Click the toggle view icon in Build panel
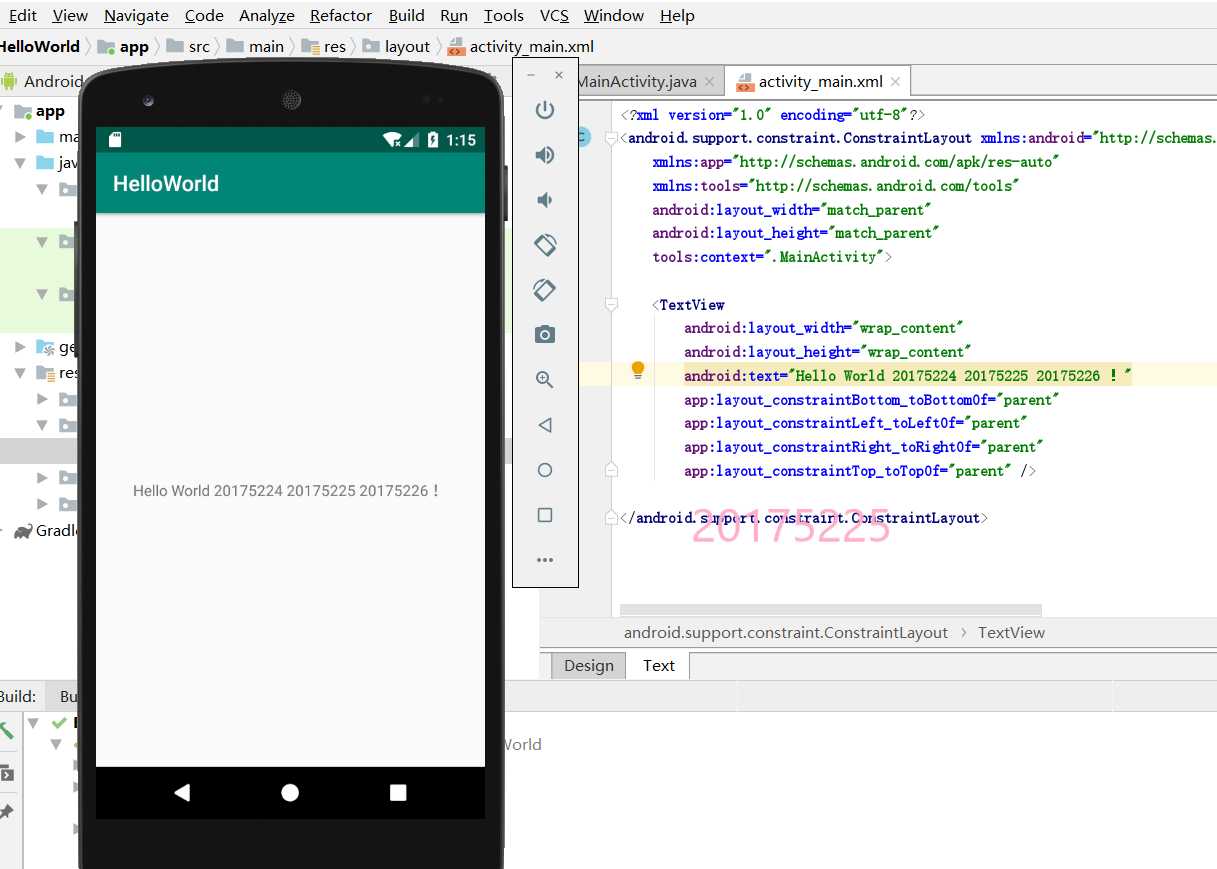 6,773
